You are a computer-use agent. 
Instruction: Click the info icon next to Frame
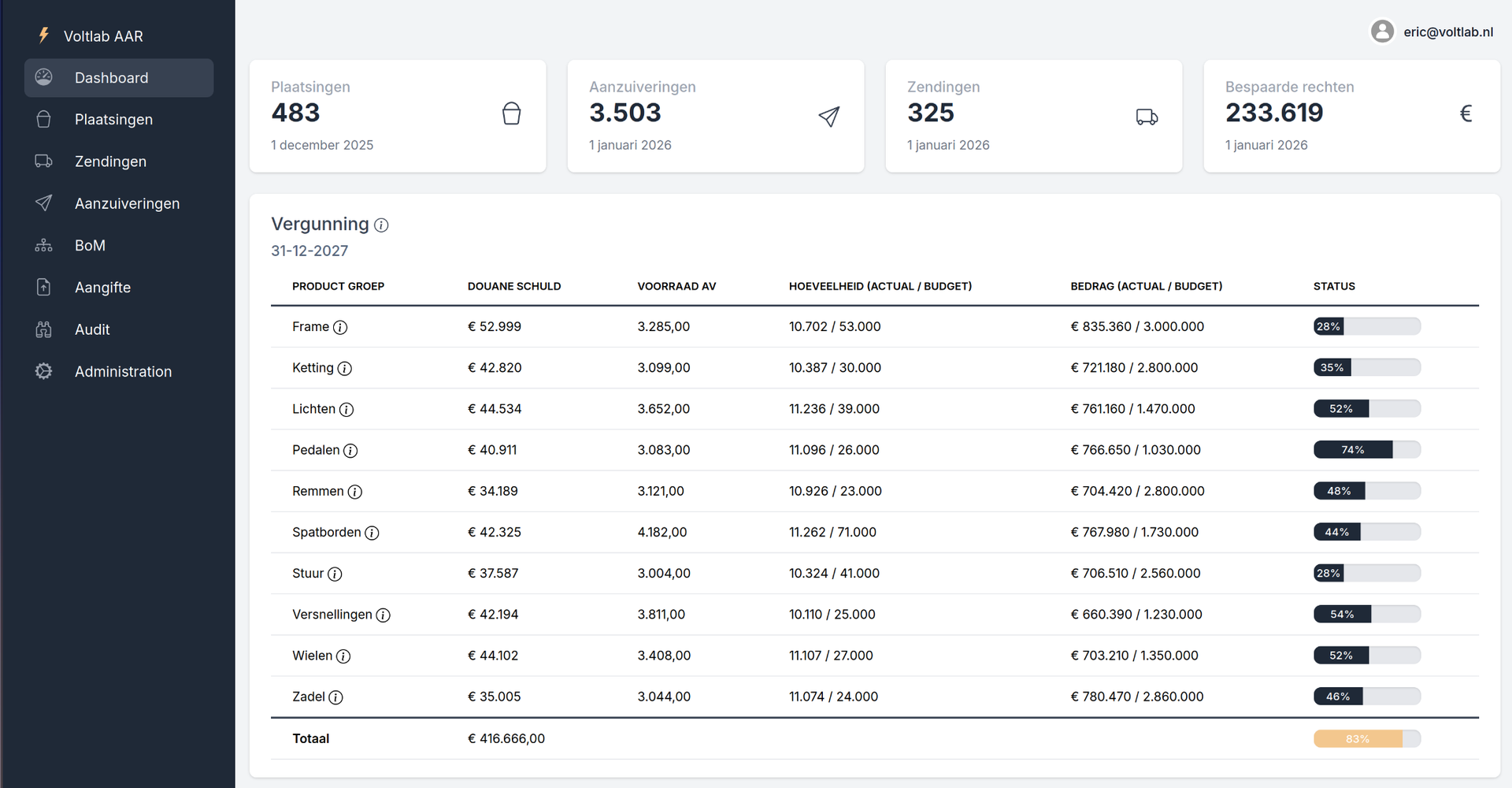tap(340, 327)
